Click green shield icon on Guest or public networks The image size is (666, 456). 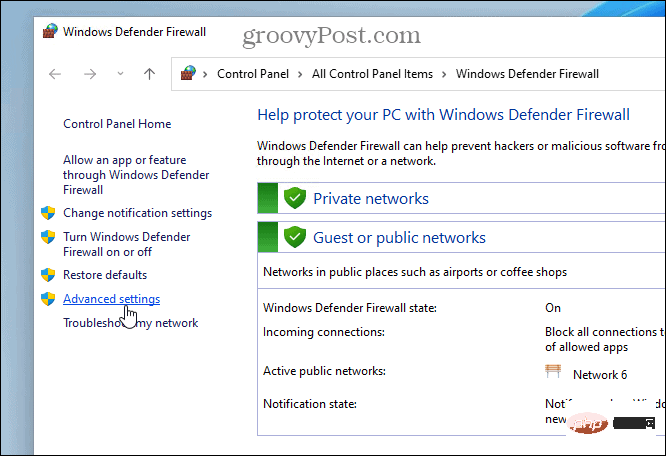[295, 237]
